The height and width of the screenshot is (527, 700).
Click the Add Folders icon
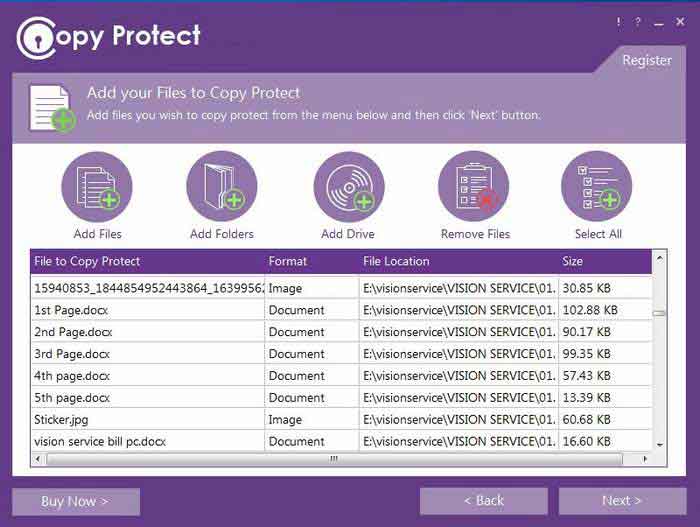[222, 186]
